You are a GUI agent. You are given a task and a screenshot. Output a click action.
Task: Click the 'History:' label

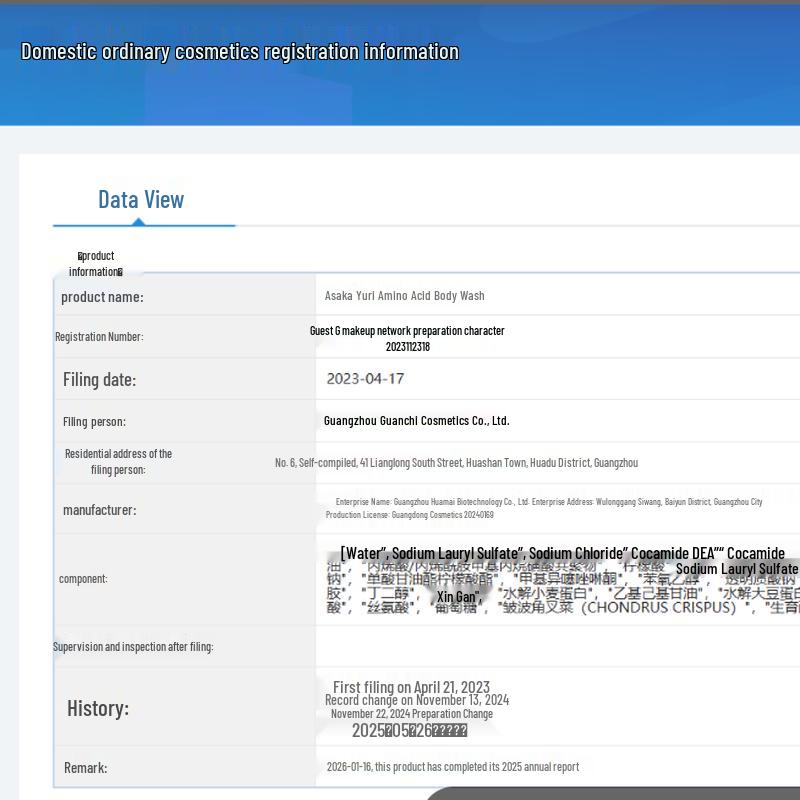(98, 708)
